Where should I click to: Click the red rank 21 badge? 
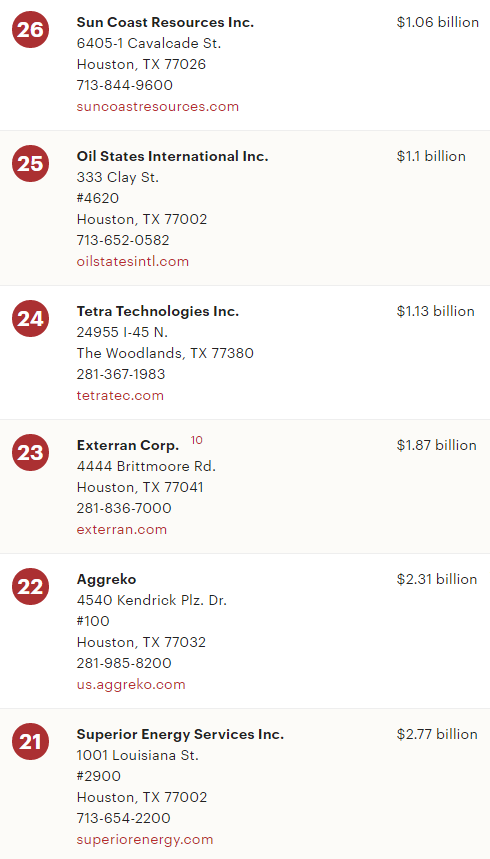[x=30, y=742]
